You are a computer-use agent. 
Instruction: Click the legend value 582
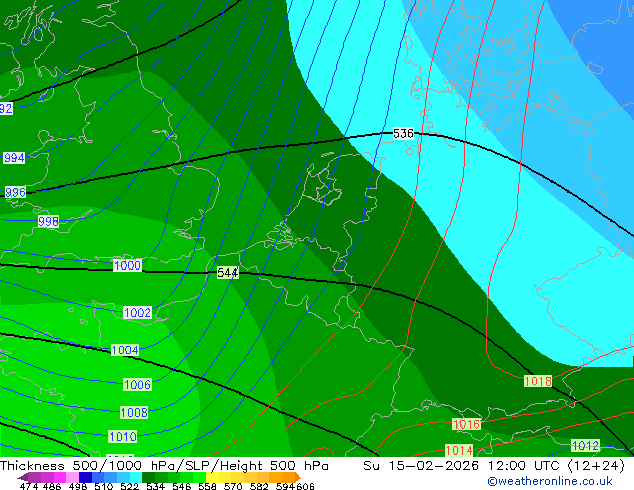click(259, 486)
